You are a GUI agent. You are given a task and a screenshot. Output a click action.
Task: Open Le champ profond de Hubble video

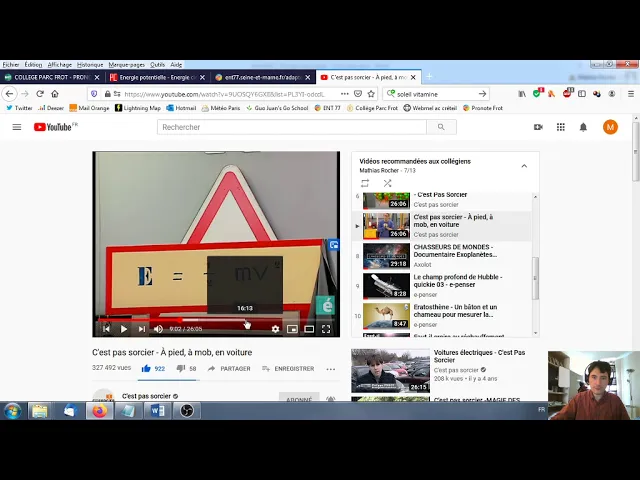pyautogui.click(x=442, y=286)
